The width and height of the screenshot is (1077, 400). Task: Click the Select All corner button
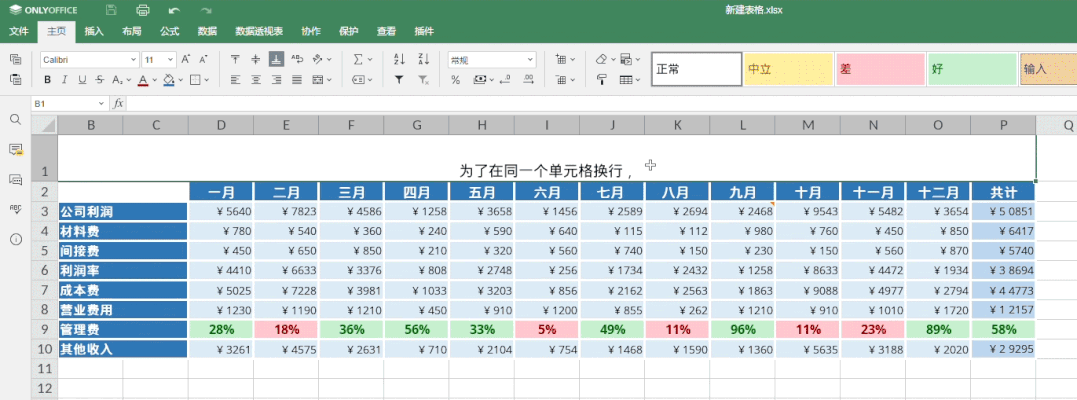pyautogui.click(x=45, y=125)
